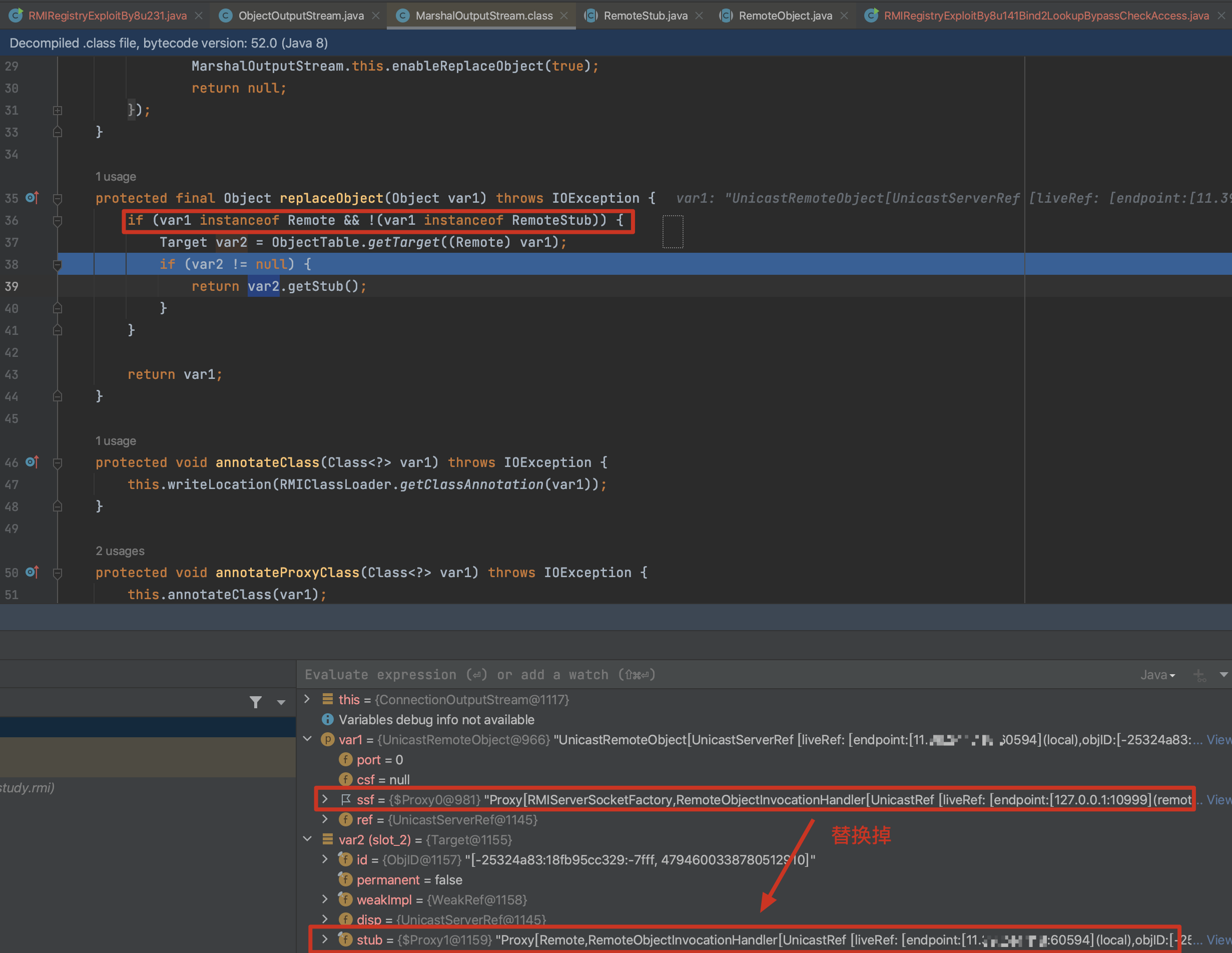Click the getClassAnnotation call on line 47
This screenshot has height=953, width=1232.
pyautogui.click(x=471, y=484)
